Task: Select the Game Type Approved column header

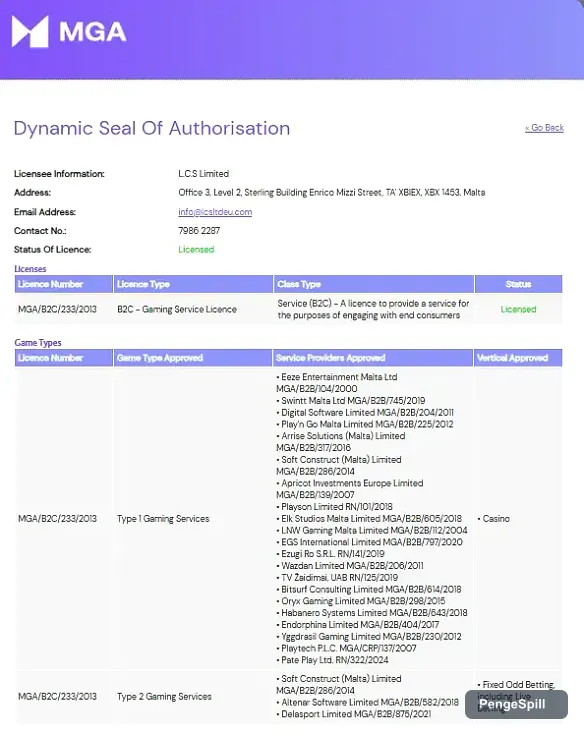Action: coord(193,358)
